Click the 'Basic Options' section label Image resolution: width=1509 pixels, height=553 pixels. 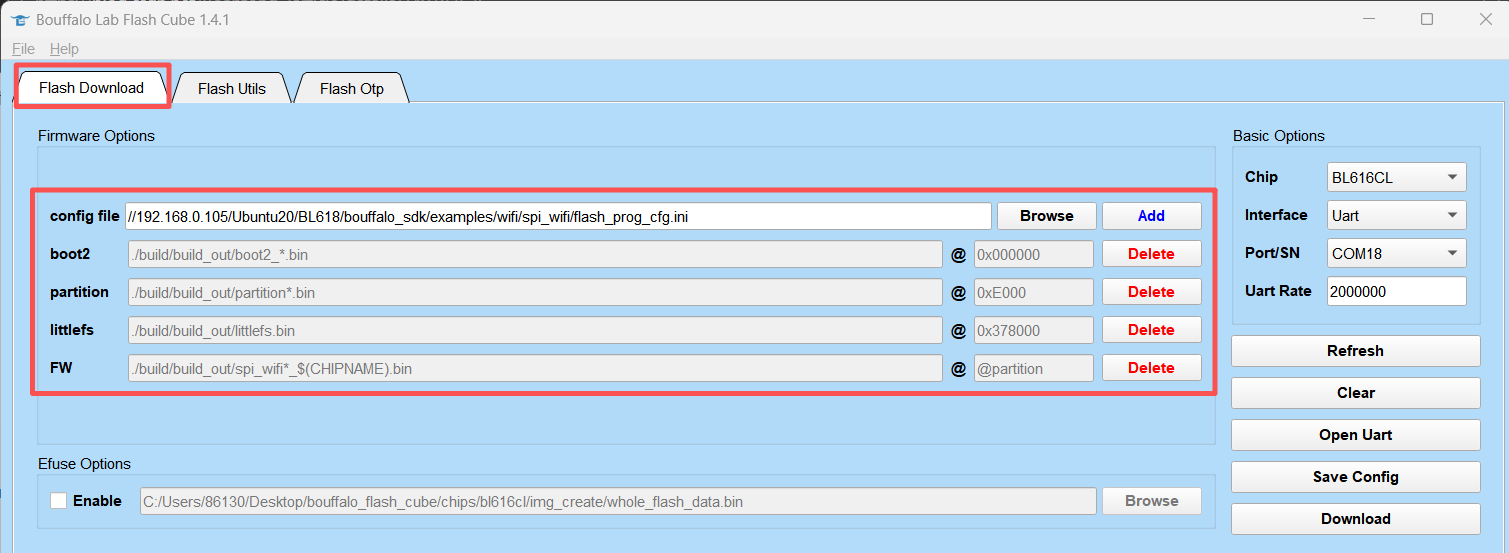1279,135
